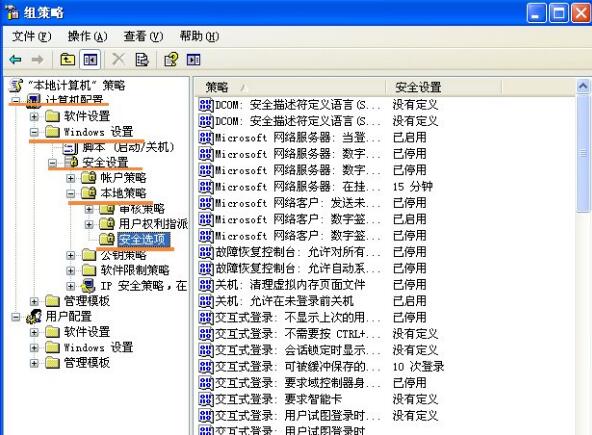Click the 软件限制策略 folder icon

point(89,270)
